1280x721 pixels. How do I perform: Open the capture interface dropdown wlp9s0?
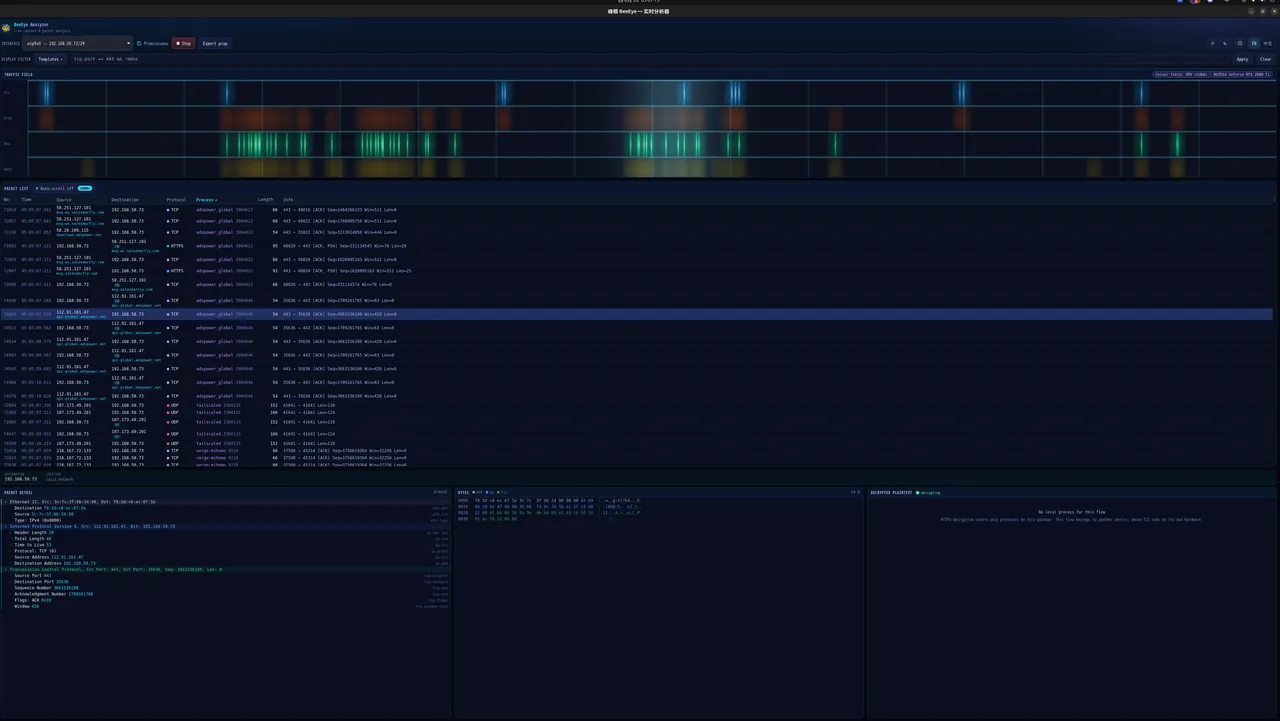coord(78,43)
